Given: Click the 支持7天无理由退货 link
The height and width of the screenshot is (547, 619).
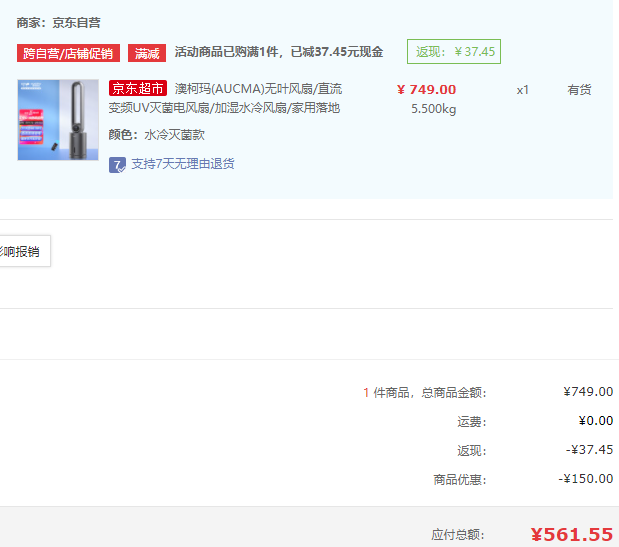Looking at the screenshot, I should [x=183, y=164].
